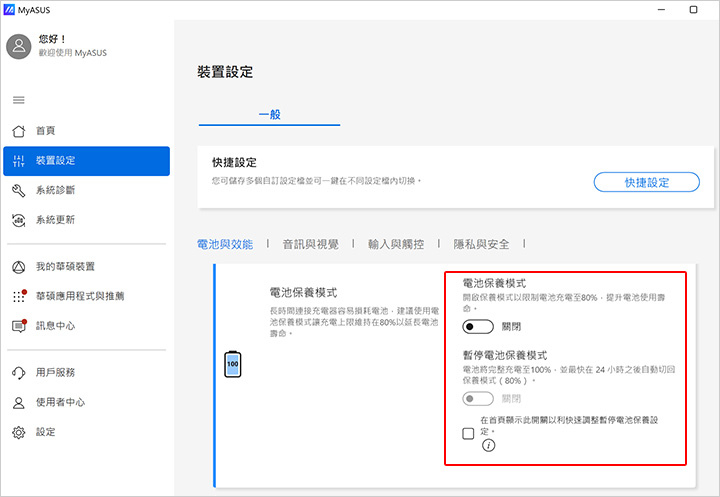The height and width of the screenshot is (497, 720).
Task: Click the headset icon beside 用戶服務
Action: tap(18, 373)
